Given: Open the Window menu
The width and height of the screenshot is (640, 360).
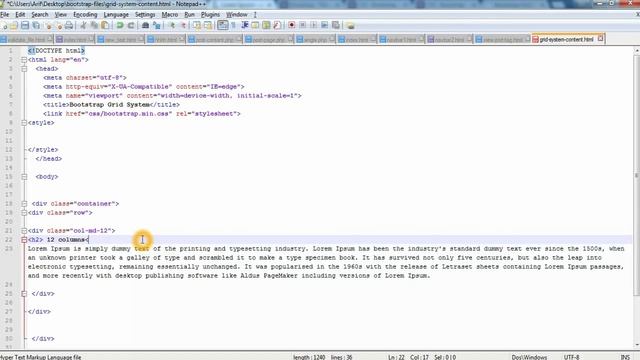Looking at the screenshot, I should click(237, 15).
